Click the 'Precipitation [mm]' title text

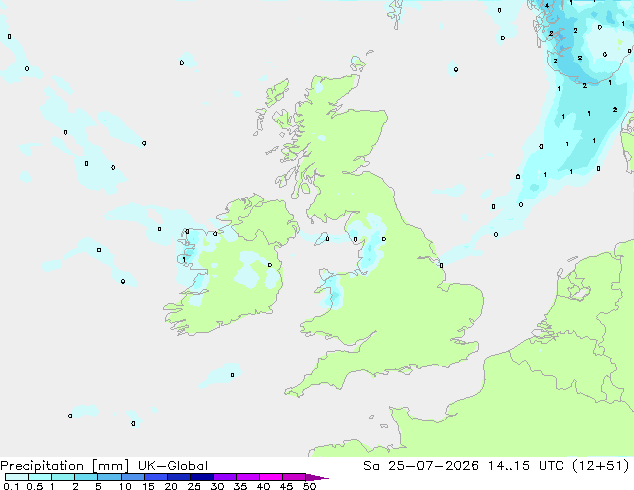point(64,466)
